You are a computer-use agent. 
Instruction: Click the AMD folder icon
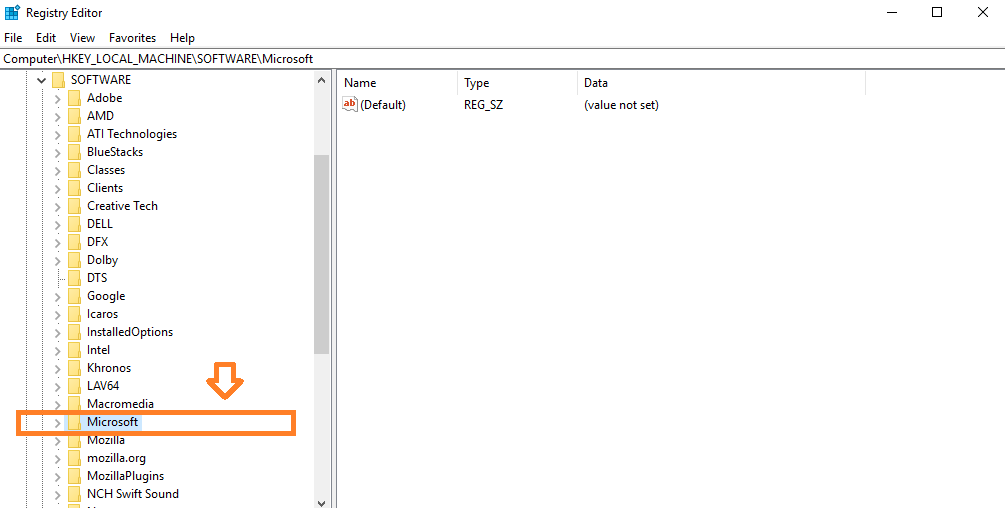(74, 116)
